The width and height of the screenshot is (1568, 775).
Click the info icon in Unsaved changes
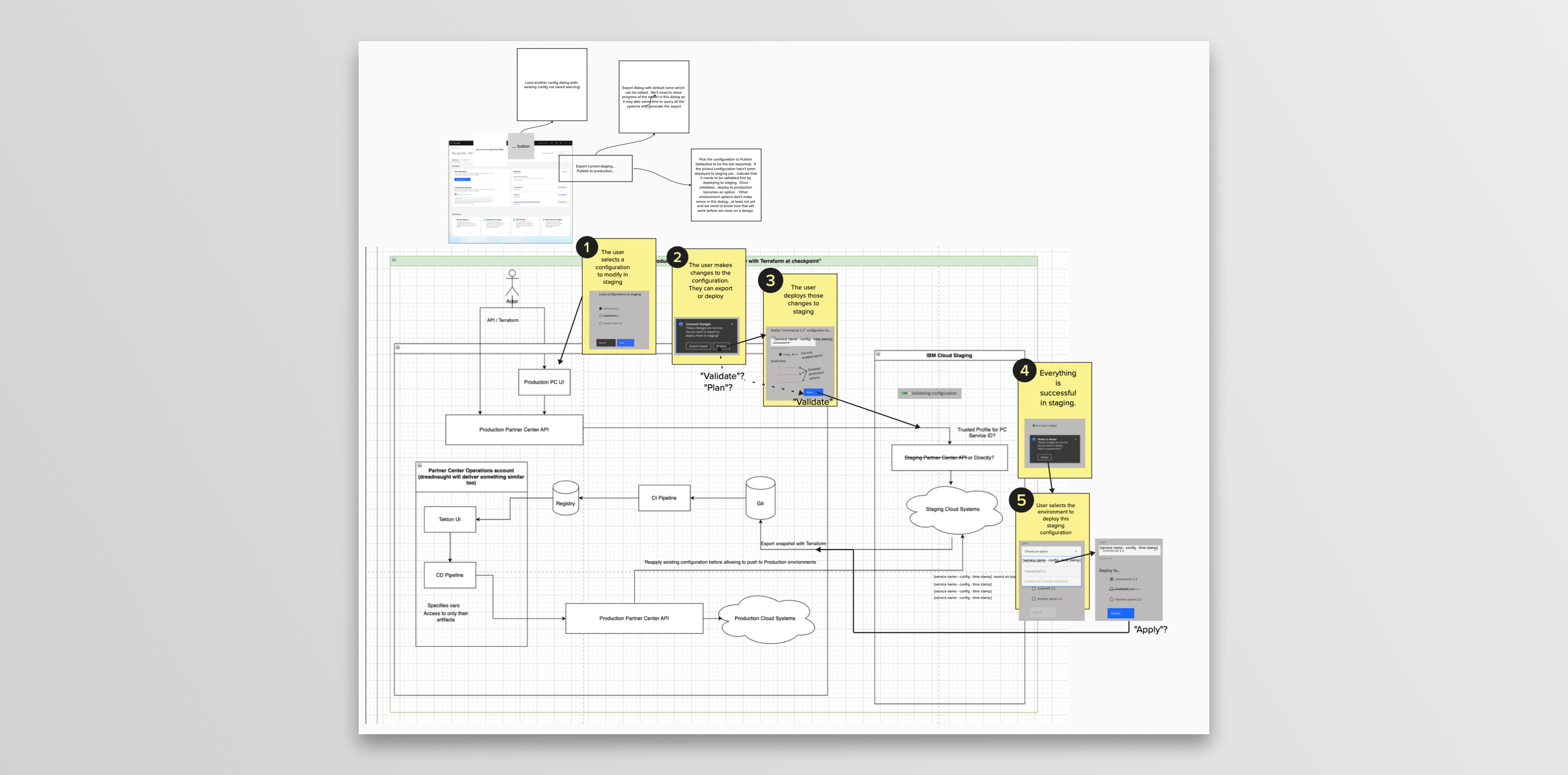[x=680, y=324]
